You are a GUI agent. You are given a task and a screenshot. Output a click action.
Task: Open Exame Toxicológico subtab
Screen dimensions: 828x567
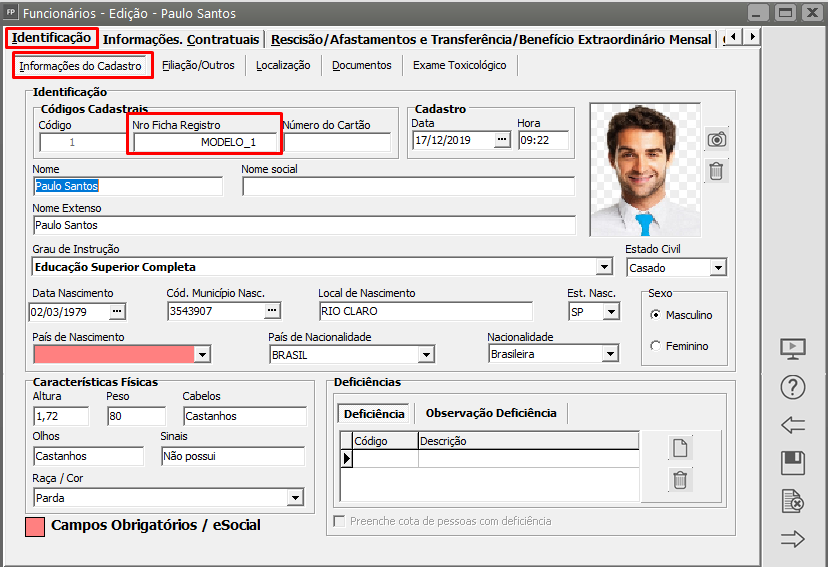(460, 65)
